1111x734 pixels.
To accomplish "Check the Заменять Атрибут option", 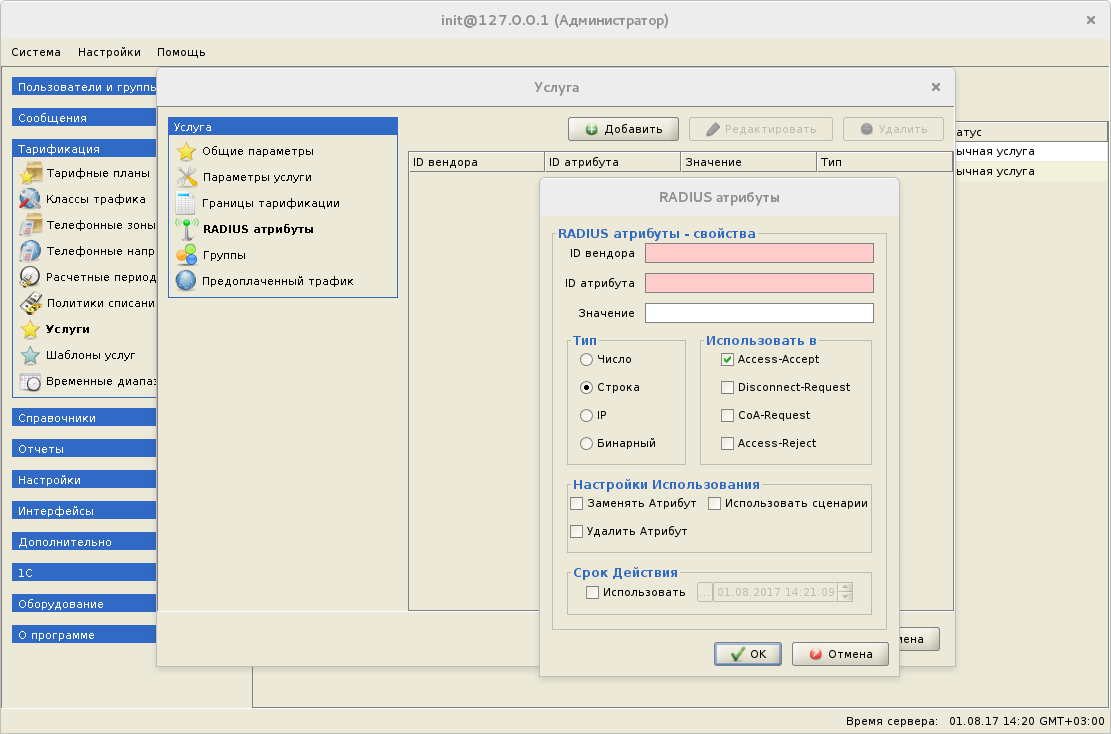I will 576,503.
